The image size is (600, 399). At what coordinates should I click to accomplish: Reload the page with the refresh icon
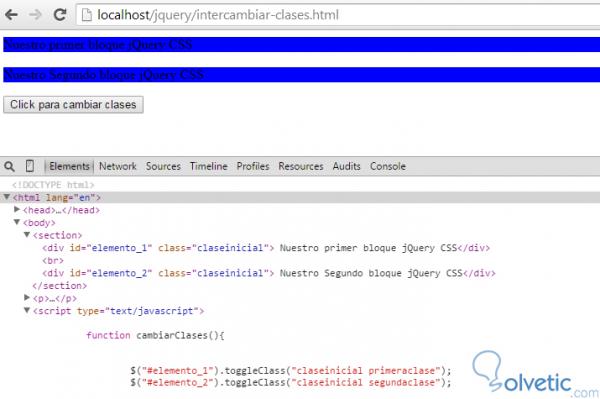coord(60,15)
